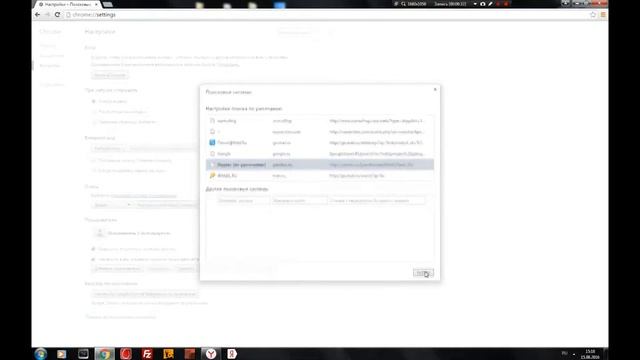Screen dimensions: 640x360
Task: Click the recorder pencil draw icon
Action: (490, 4)
